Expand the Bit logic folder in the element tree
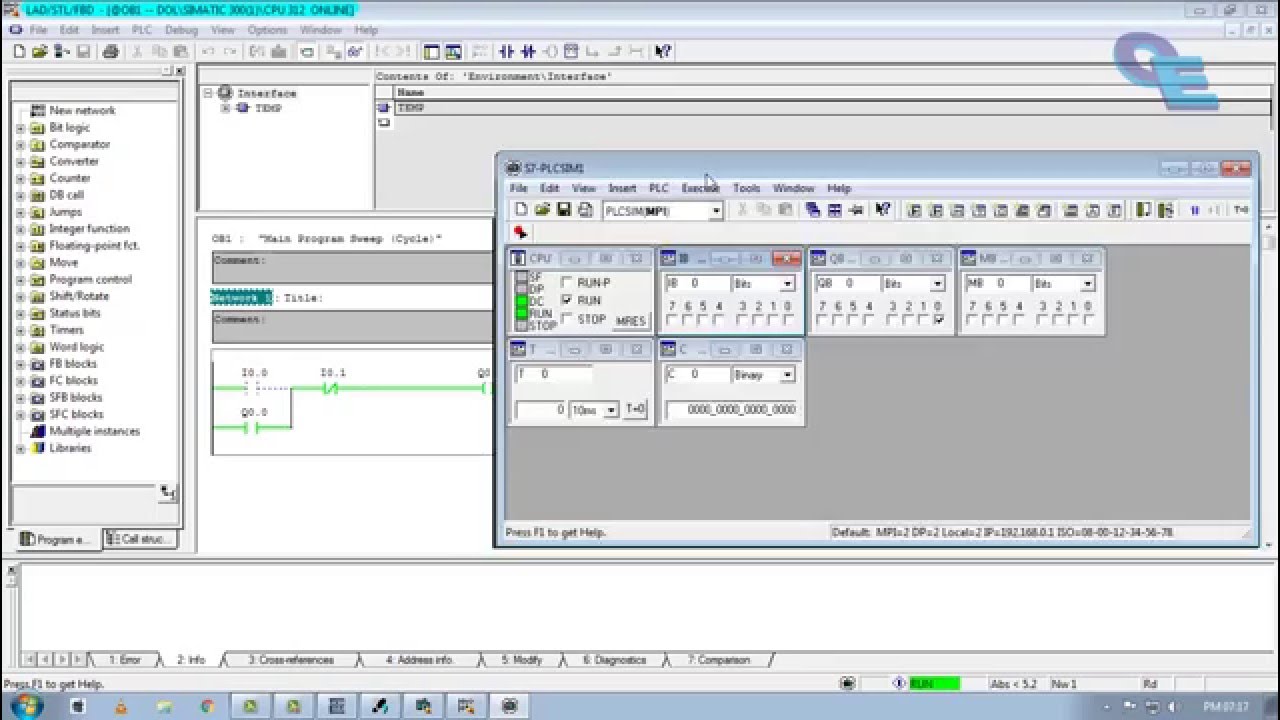Screen dimensions: 1280x720 [20, 128]
